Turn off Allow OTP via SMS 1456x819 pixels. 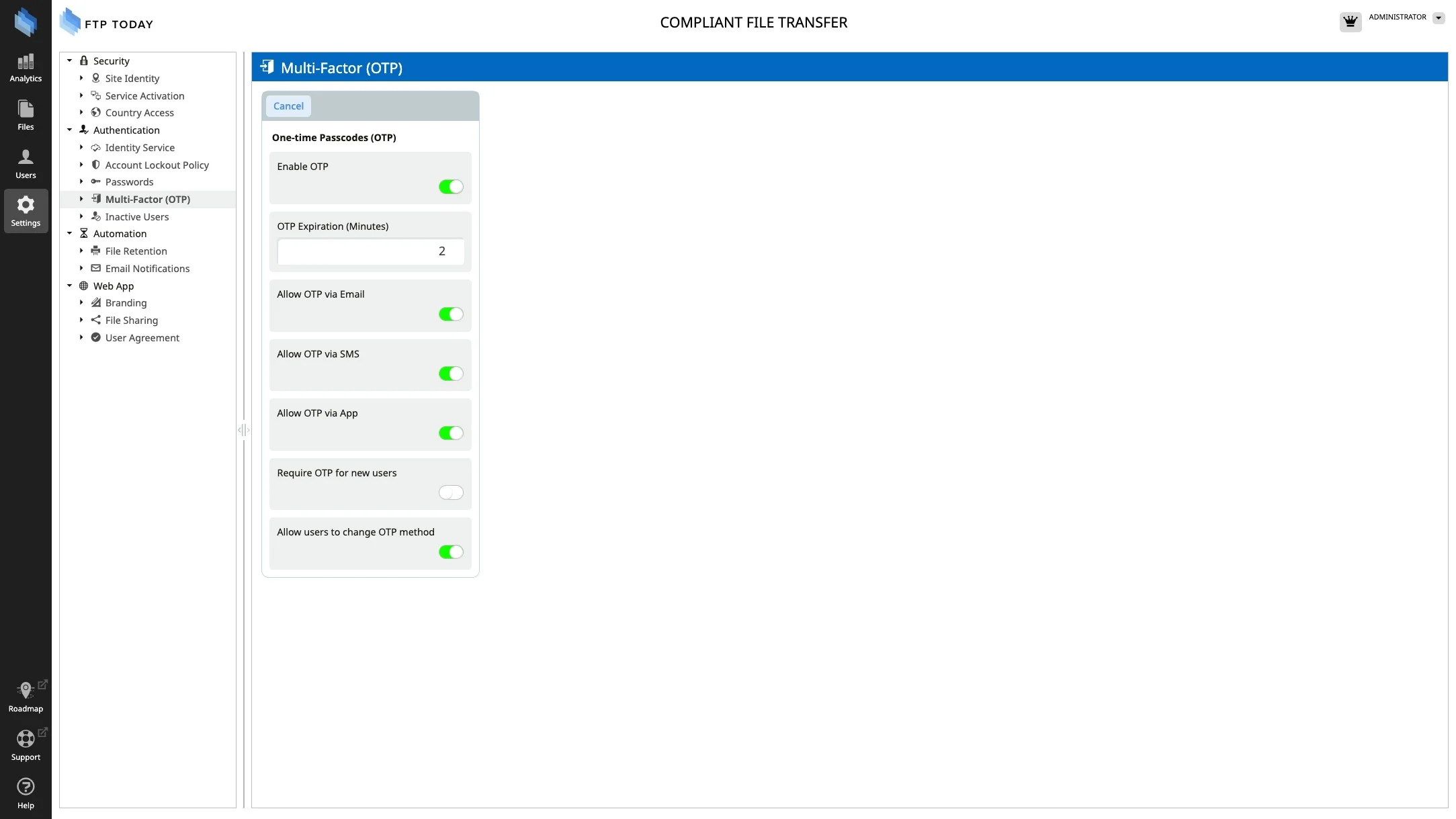[451, 374]
